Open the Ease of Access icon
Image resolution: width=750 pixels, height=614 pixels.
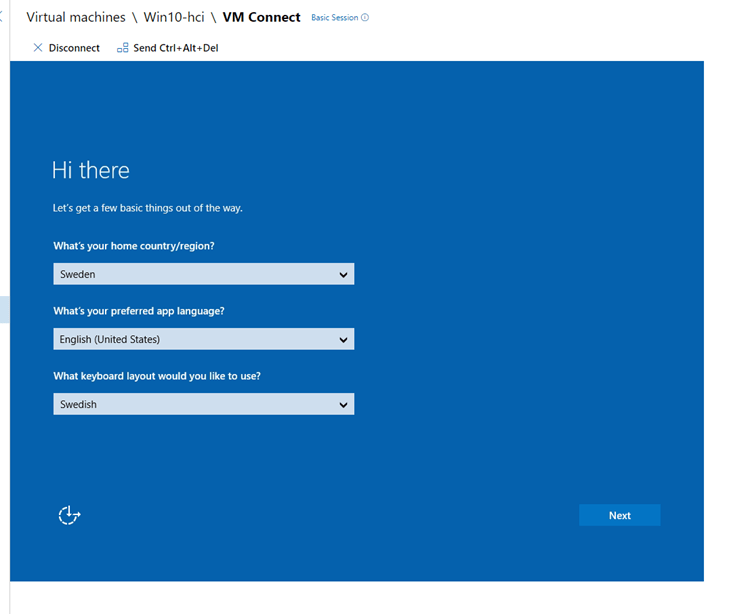click(x=69, y=515)
